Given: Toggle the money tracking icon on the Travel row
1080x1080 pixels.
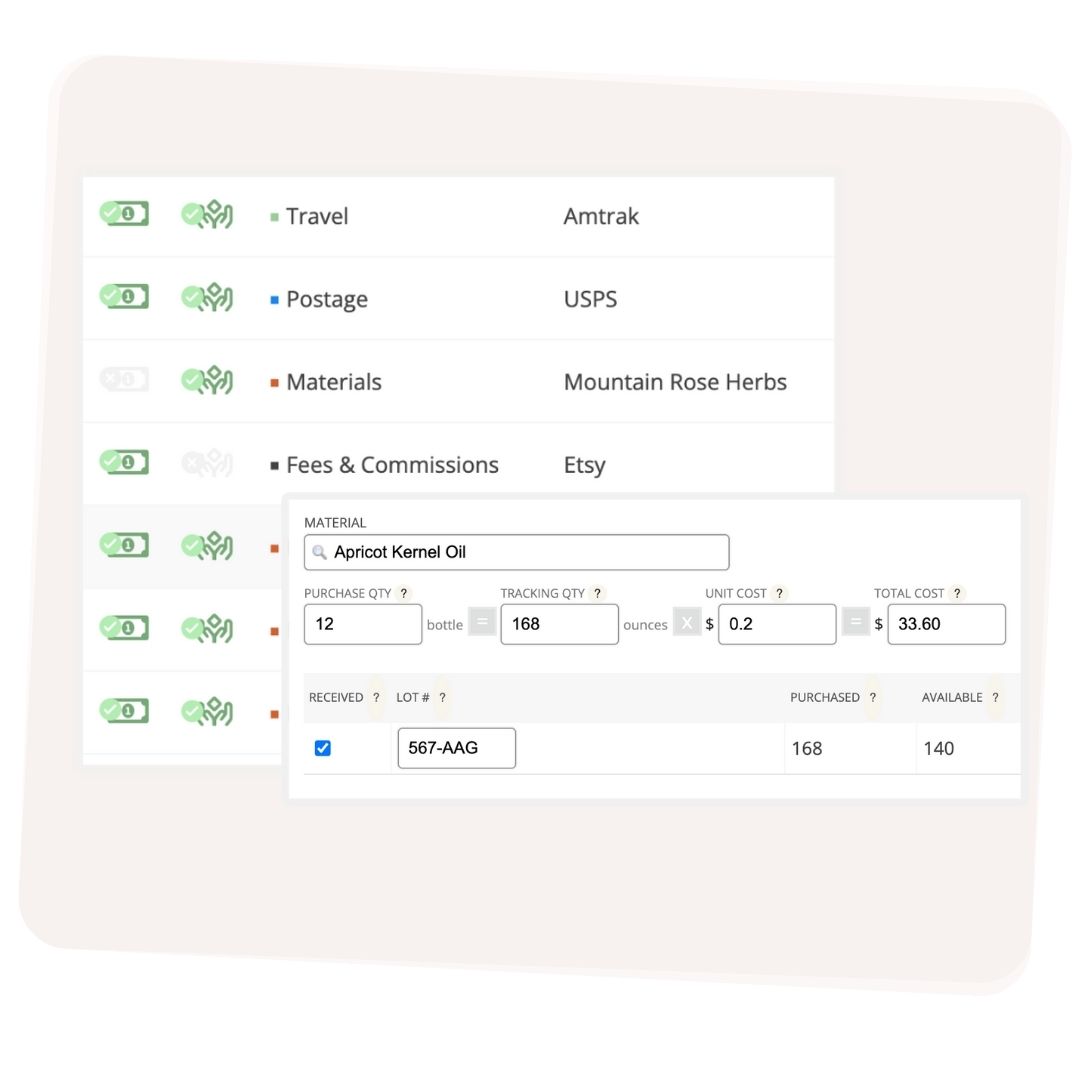Looking at the screenshot, I should [x=122, y=212].
